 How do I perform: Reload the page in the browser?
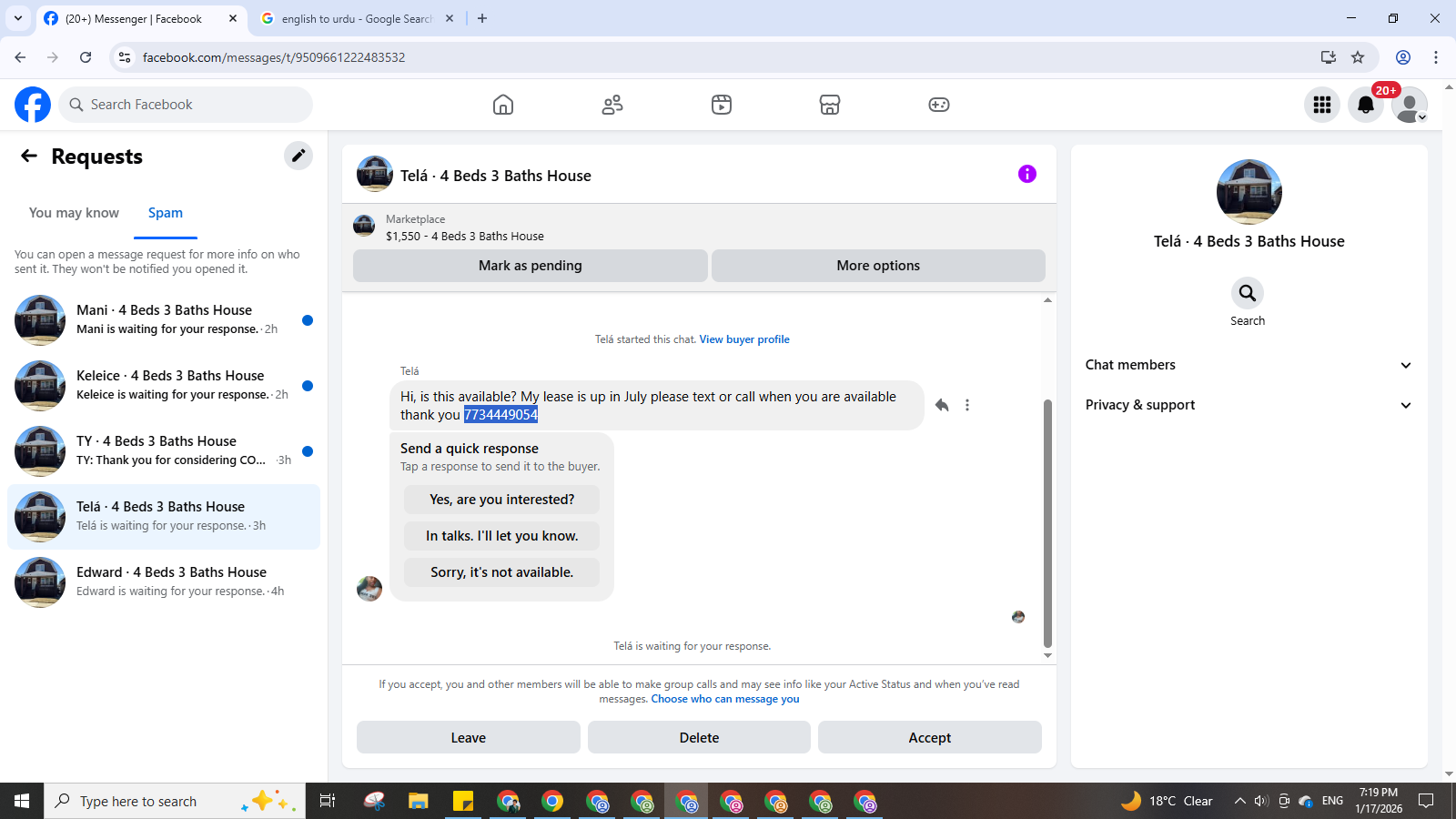pyautogui.click(x=86, y=57)
